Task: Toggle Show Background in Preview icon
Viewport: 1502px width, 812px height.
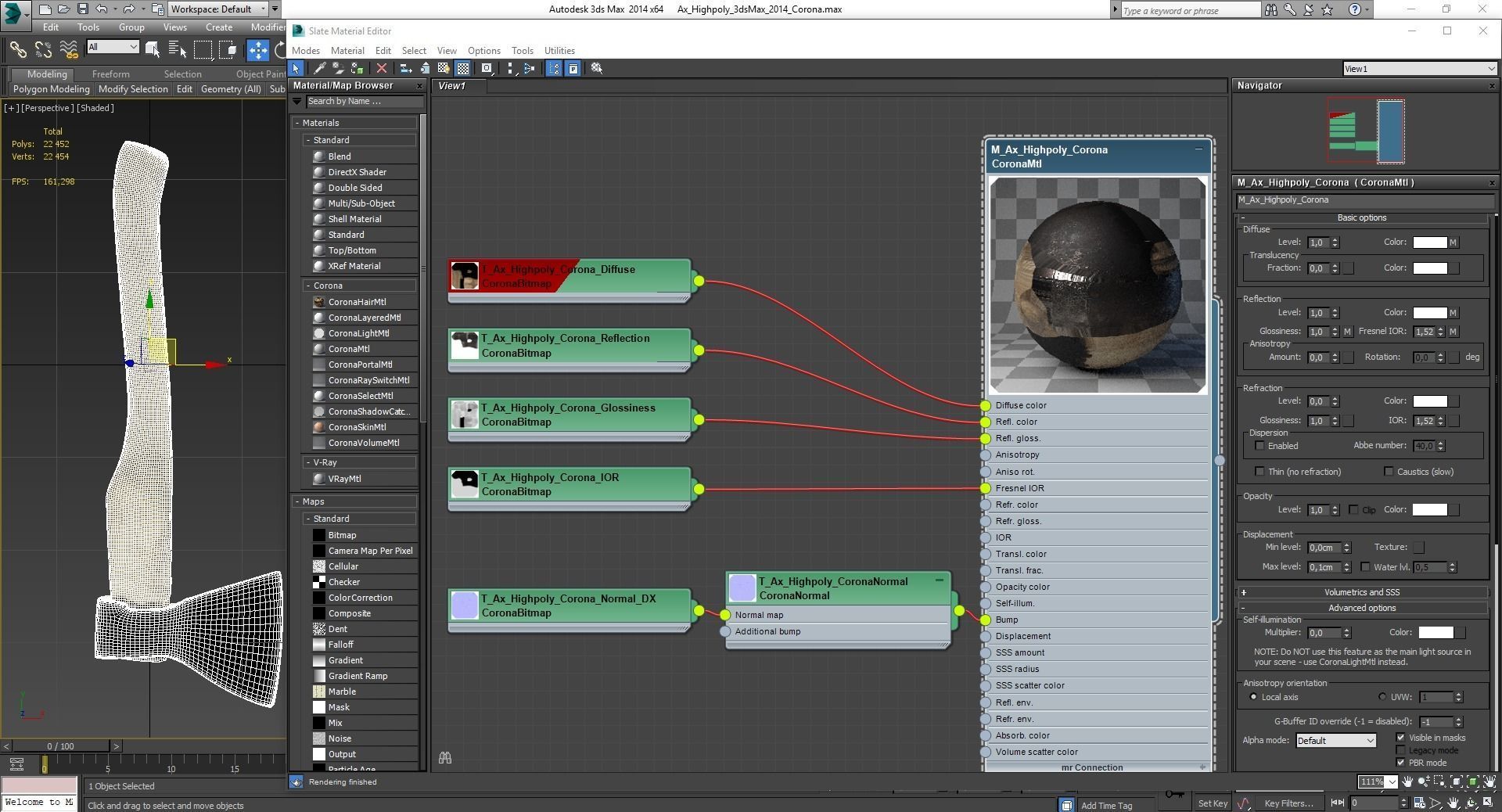Action: tap(463, 69)
